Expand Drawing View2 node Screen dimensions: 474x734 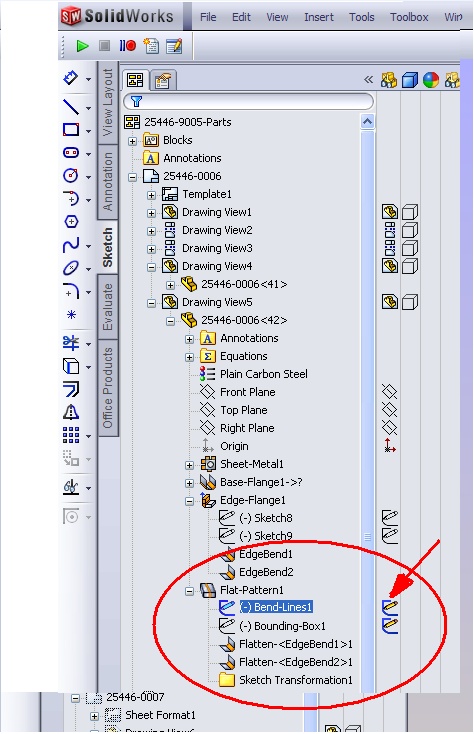point(151,231)
